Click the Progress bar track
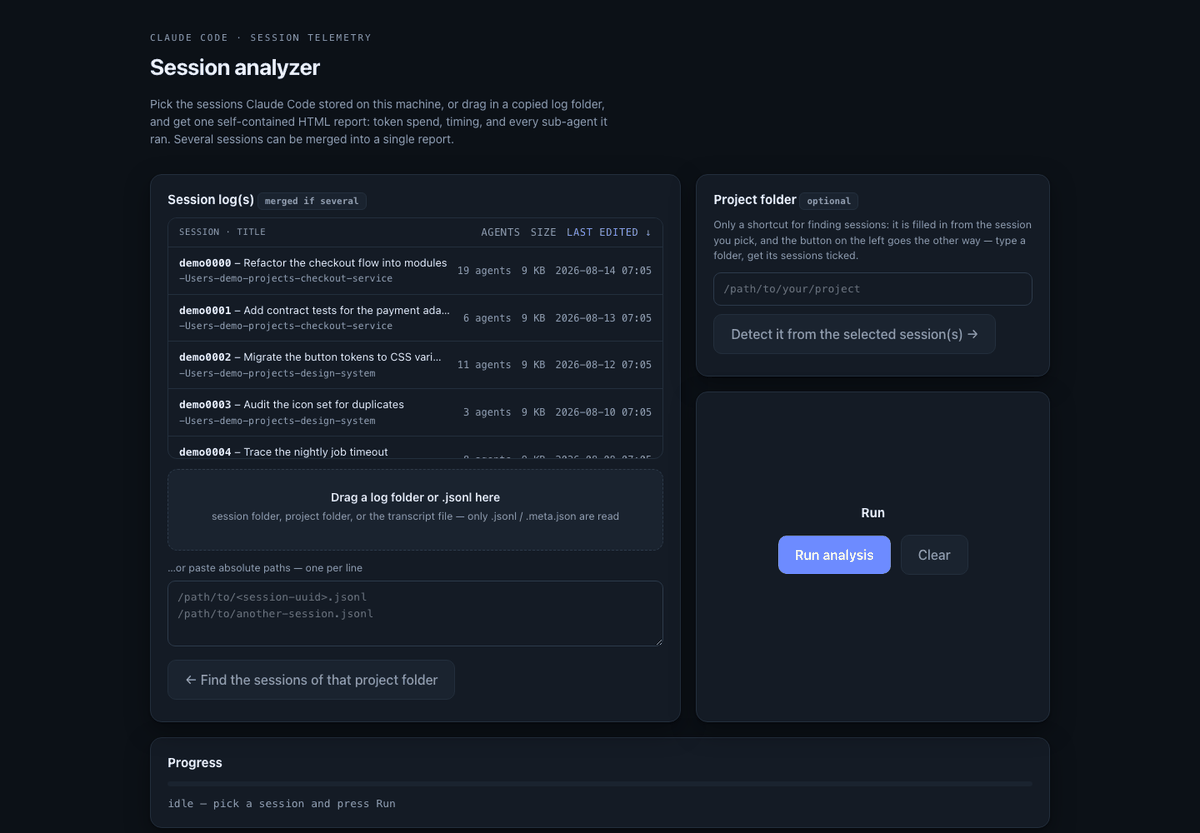Screen dimensions: 1200x833 (600, 783)
